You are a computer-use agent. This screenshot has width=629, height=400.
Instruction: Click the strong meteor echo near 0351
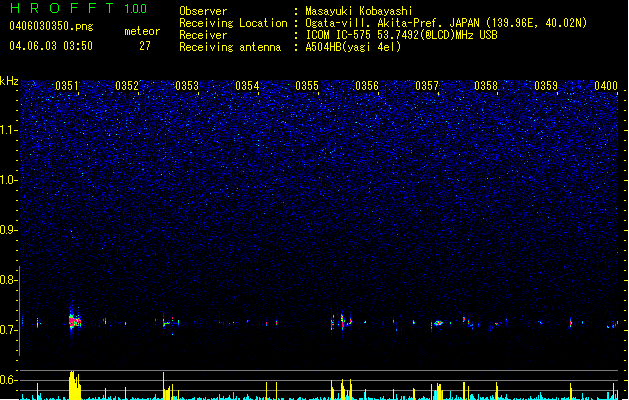point(75,322)
